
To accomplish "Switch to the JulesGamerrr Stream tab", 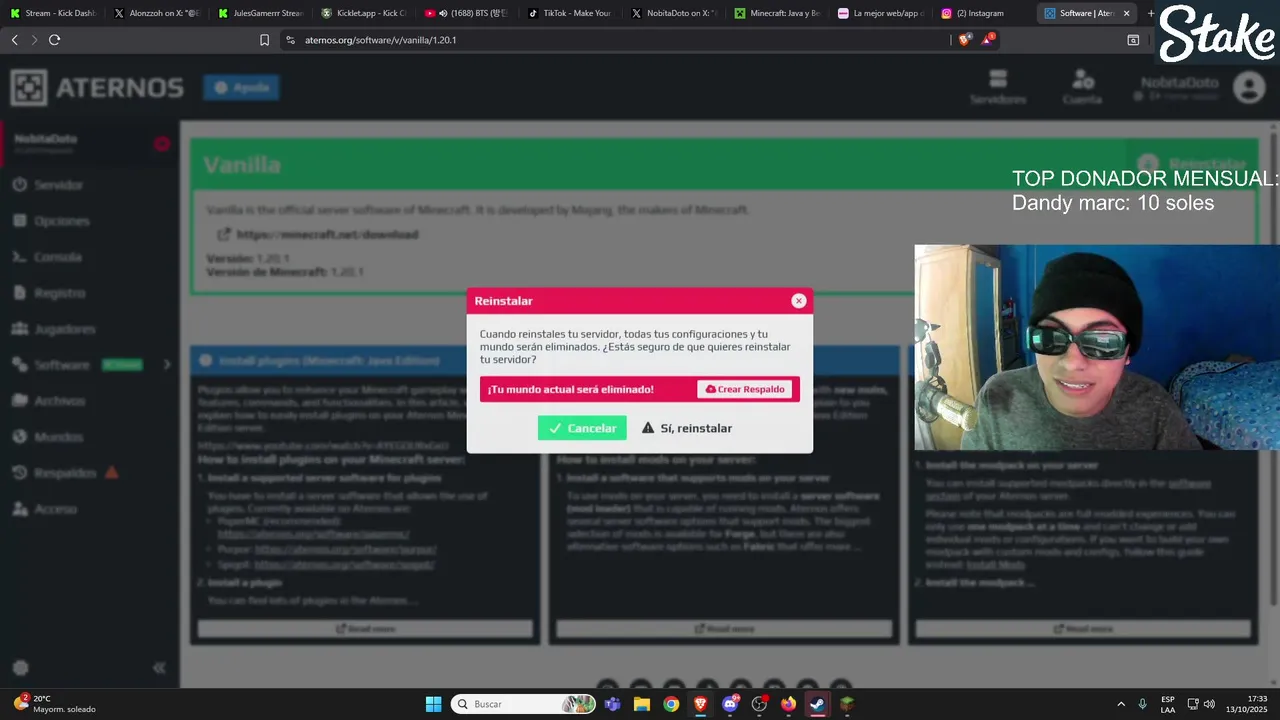I will pos(260,13).
